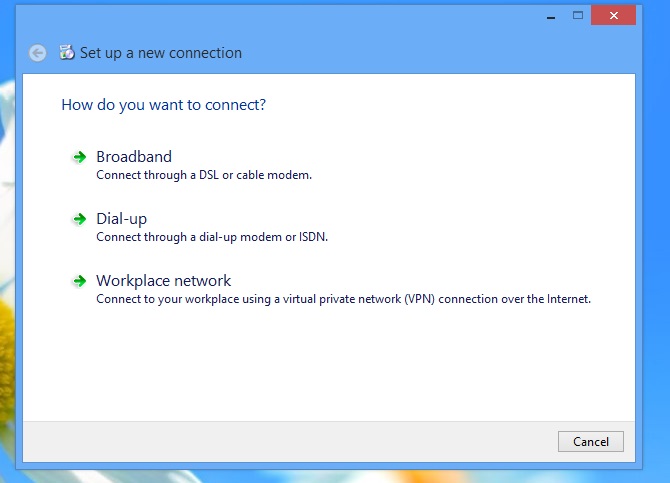Close the wizard with the red X
The image size is (670, 483).
[614, 16]
